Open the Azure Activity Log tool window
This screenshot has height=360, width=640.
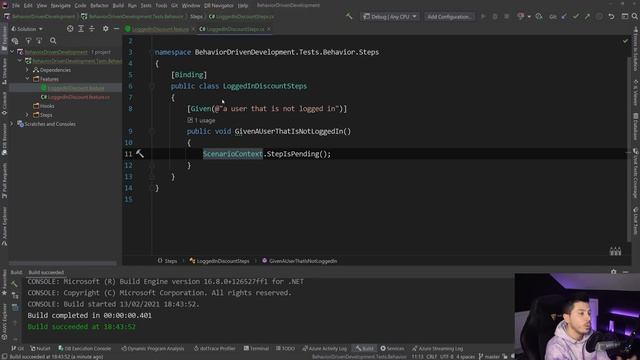[x=324, y=349]
